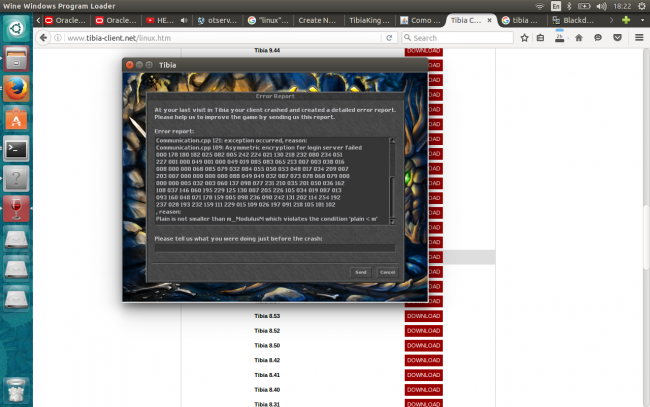Open the Terminal from the launcher
650x407 pixels.
(16, 149)
